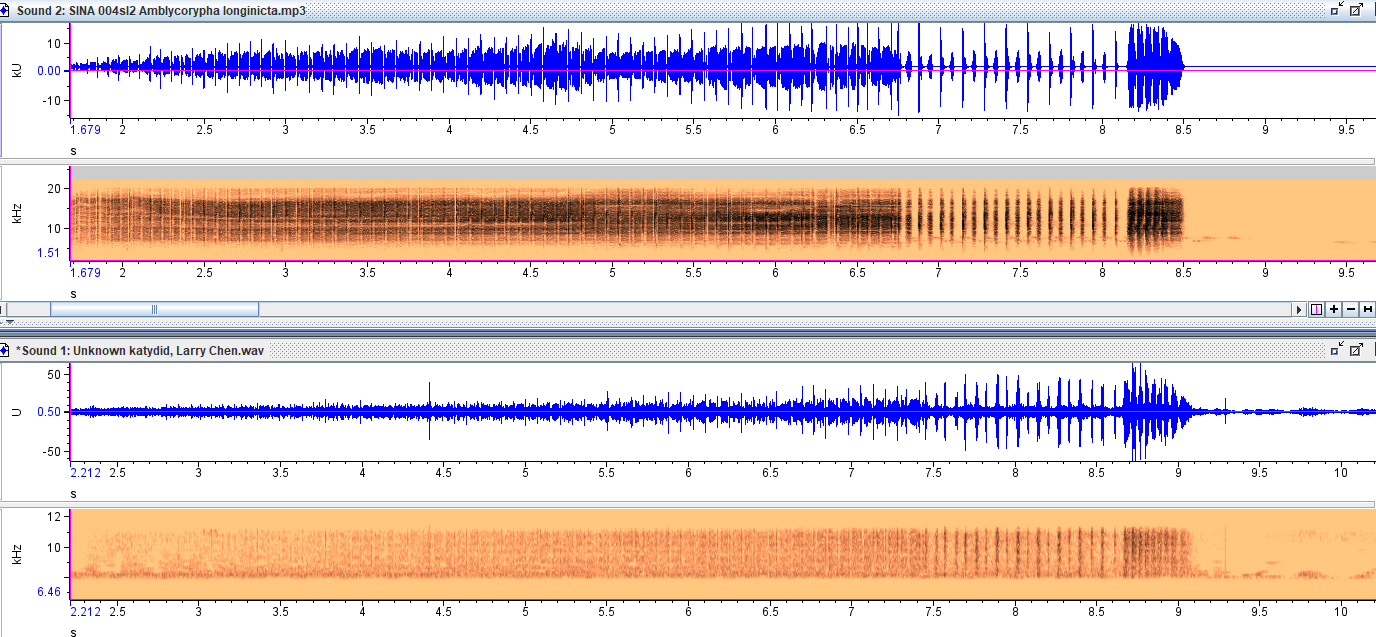Click the Sound 2 horizontal scrollbar thumb
The image size is (1376, 637).
(x=154, y=310)
